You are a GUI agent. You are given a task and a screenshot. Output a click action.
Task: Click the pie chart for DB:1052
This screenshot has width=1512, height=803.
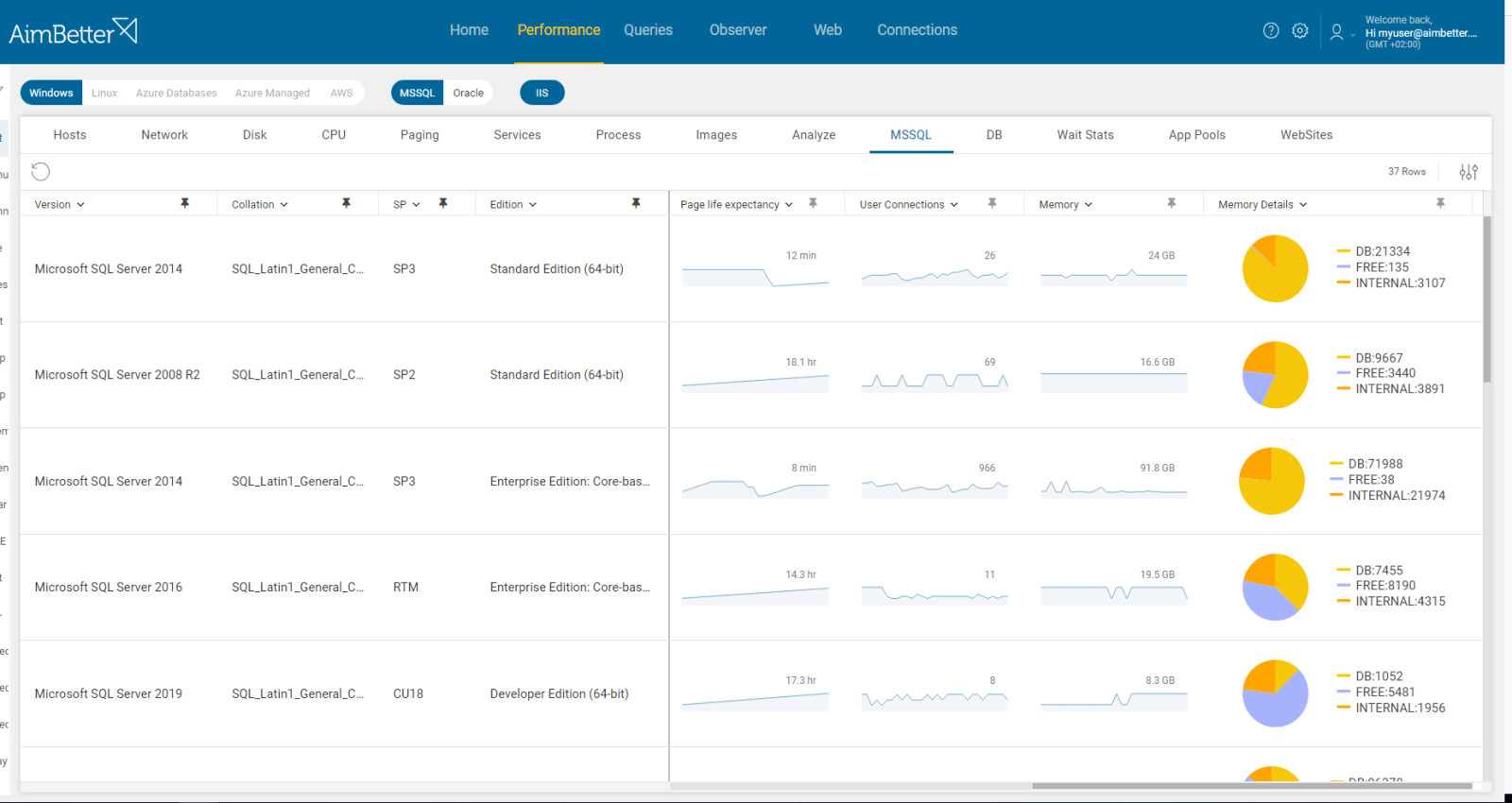coord(1275,693)
